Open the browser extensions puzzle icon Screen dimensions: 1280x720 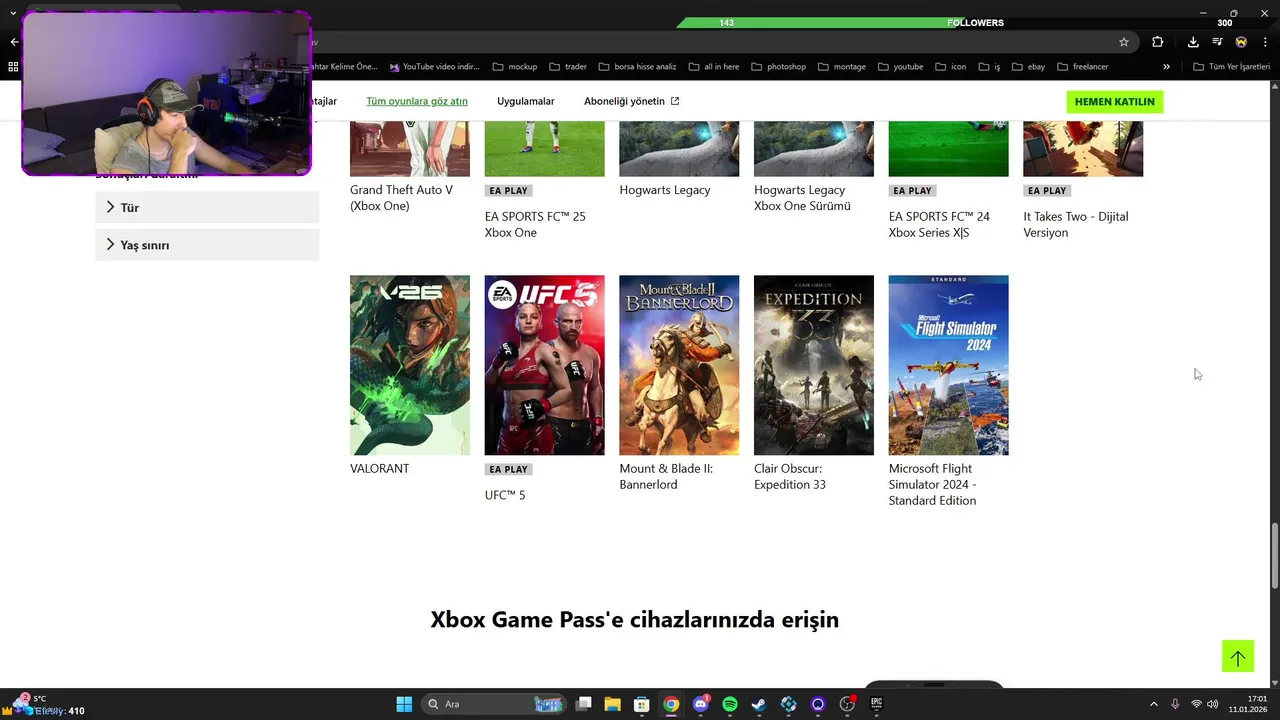[x=1158, y=42]
